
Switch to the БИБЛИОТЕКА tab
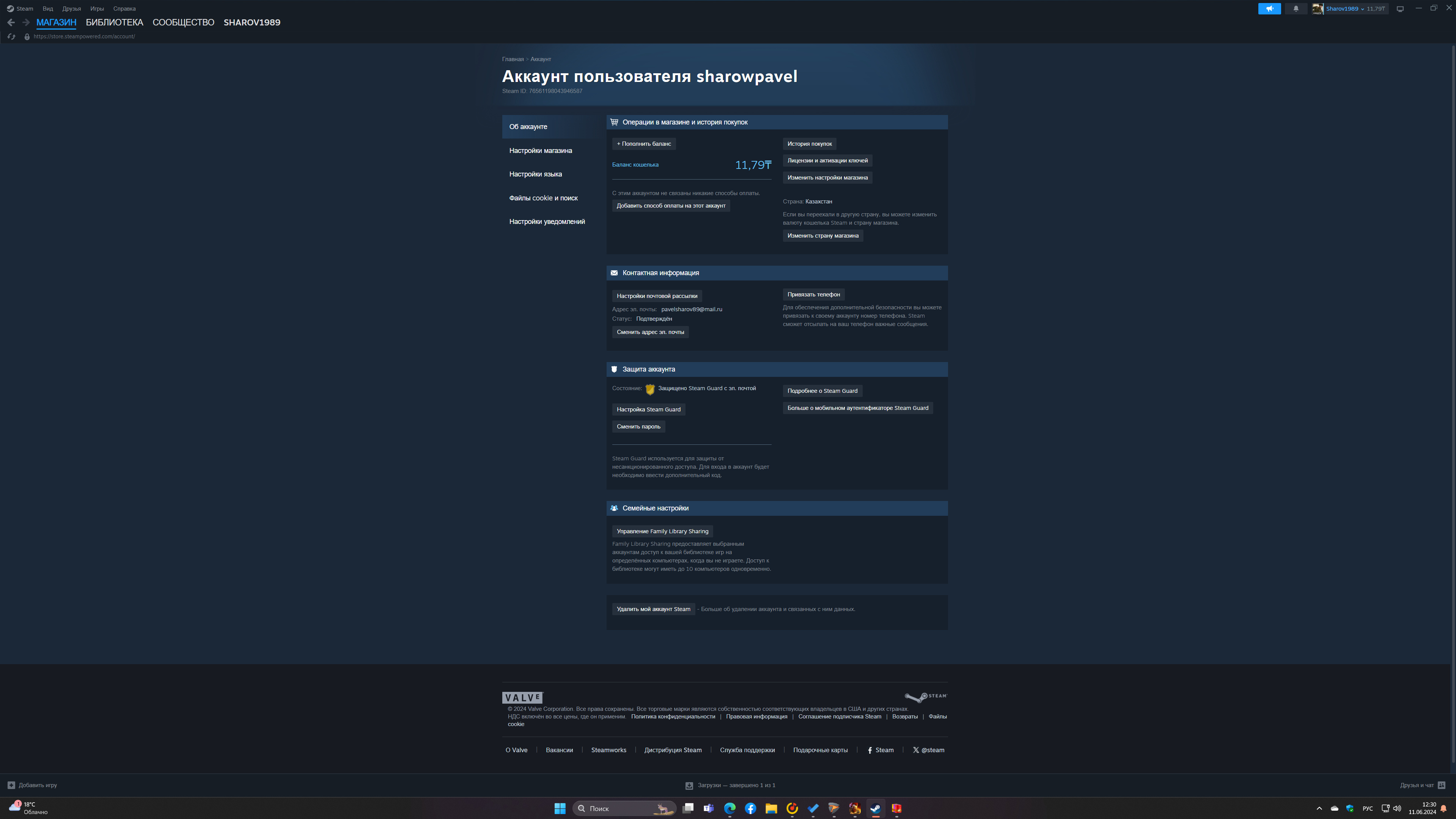(115, 23)
